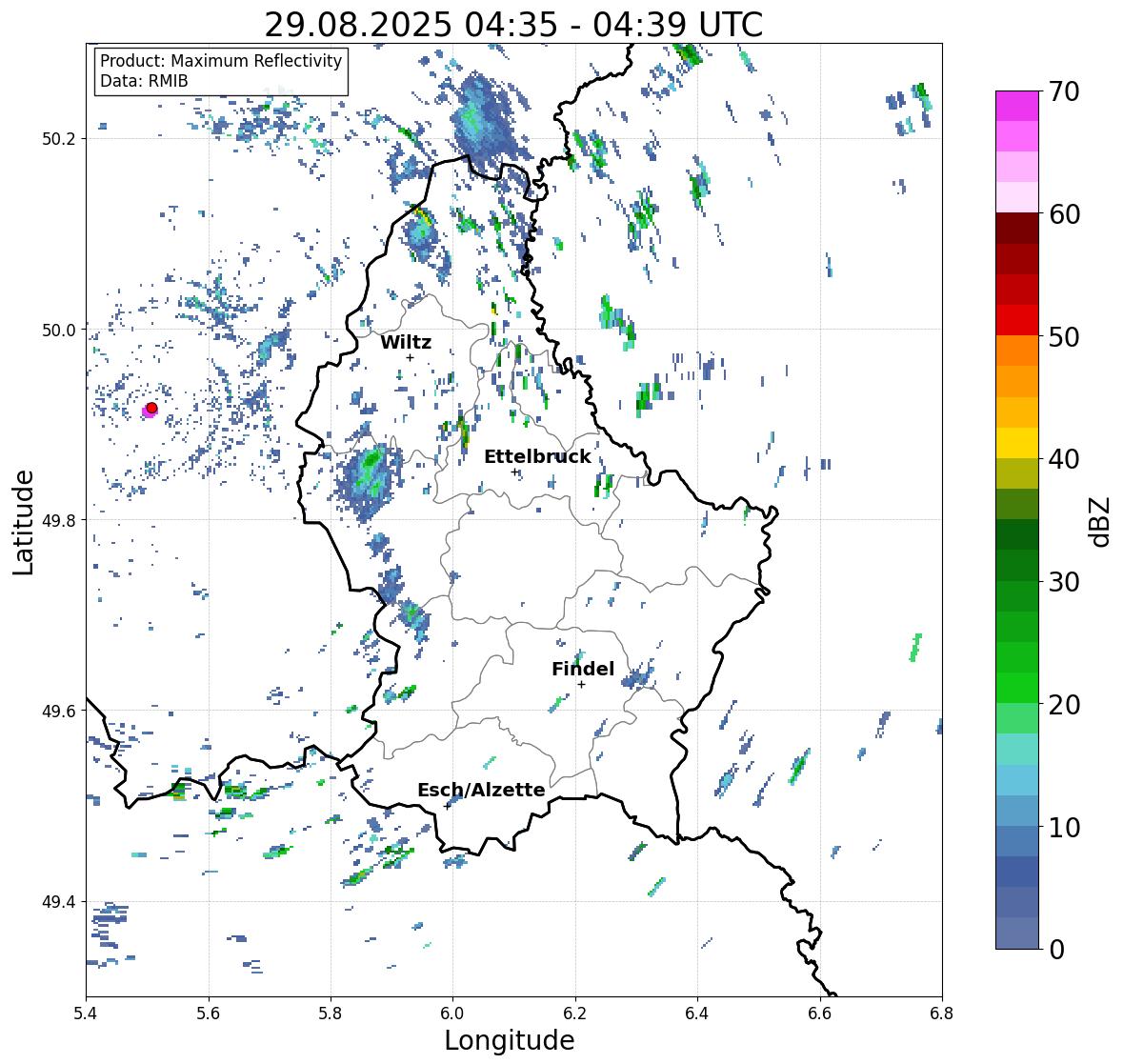Screen dimensions: 1123x1064
Task: Click the 30 value on colorbar
Action: click(1064, 582)
